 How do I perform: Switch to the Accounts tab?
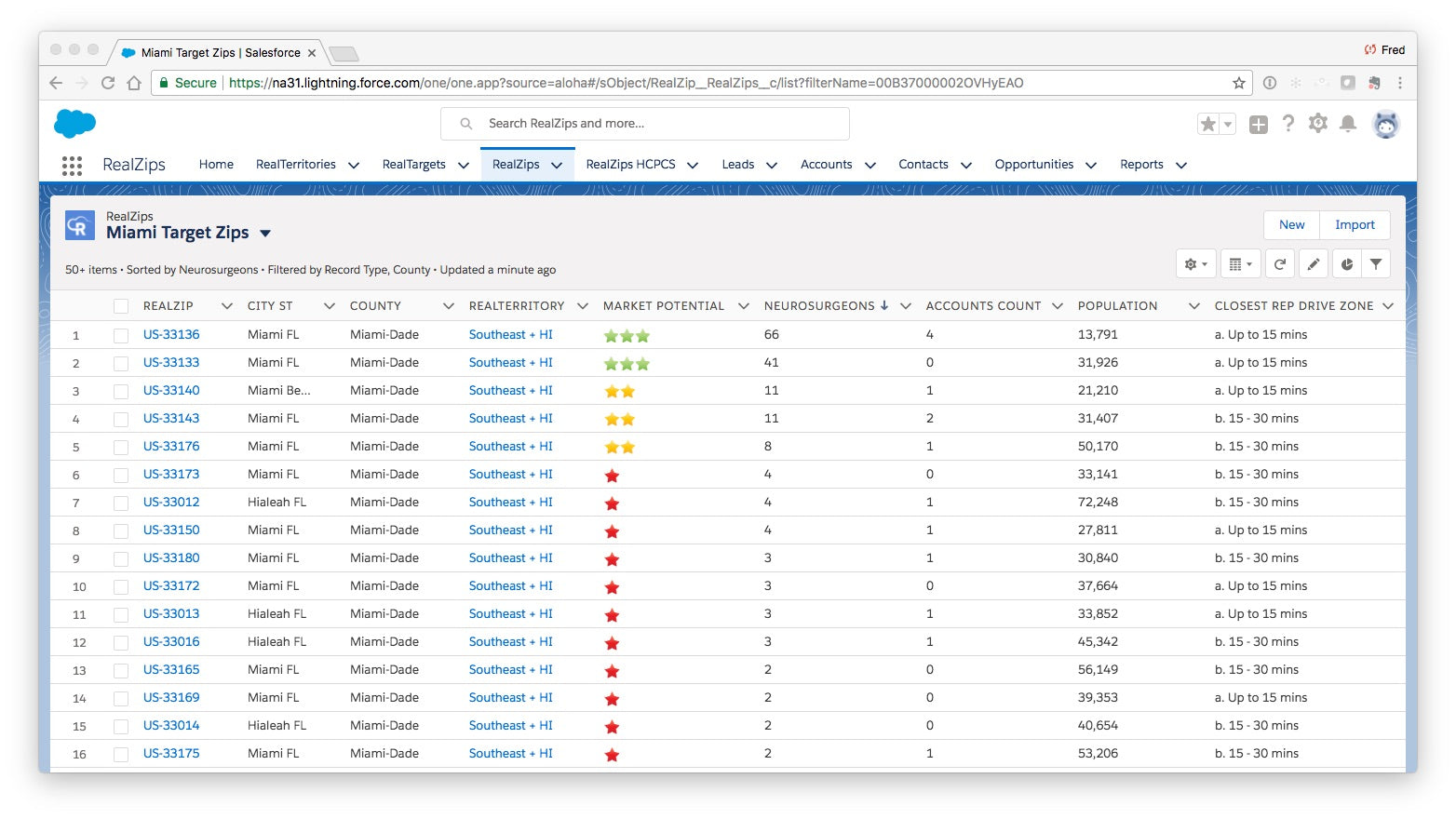click(x=826, y=165)
